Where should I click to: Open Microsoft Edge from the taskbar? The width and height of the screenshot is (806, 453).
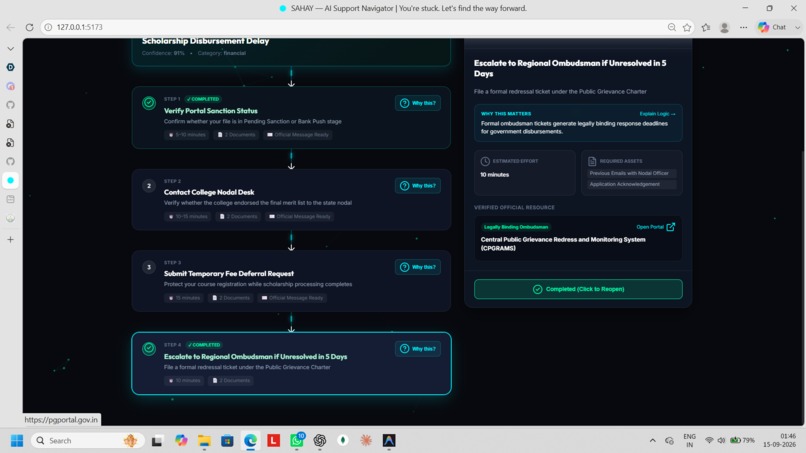(250, 441)
